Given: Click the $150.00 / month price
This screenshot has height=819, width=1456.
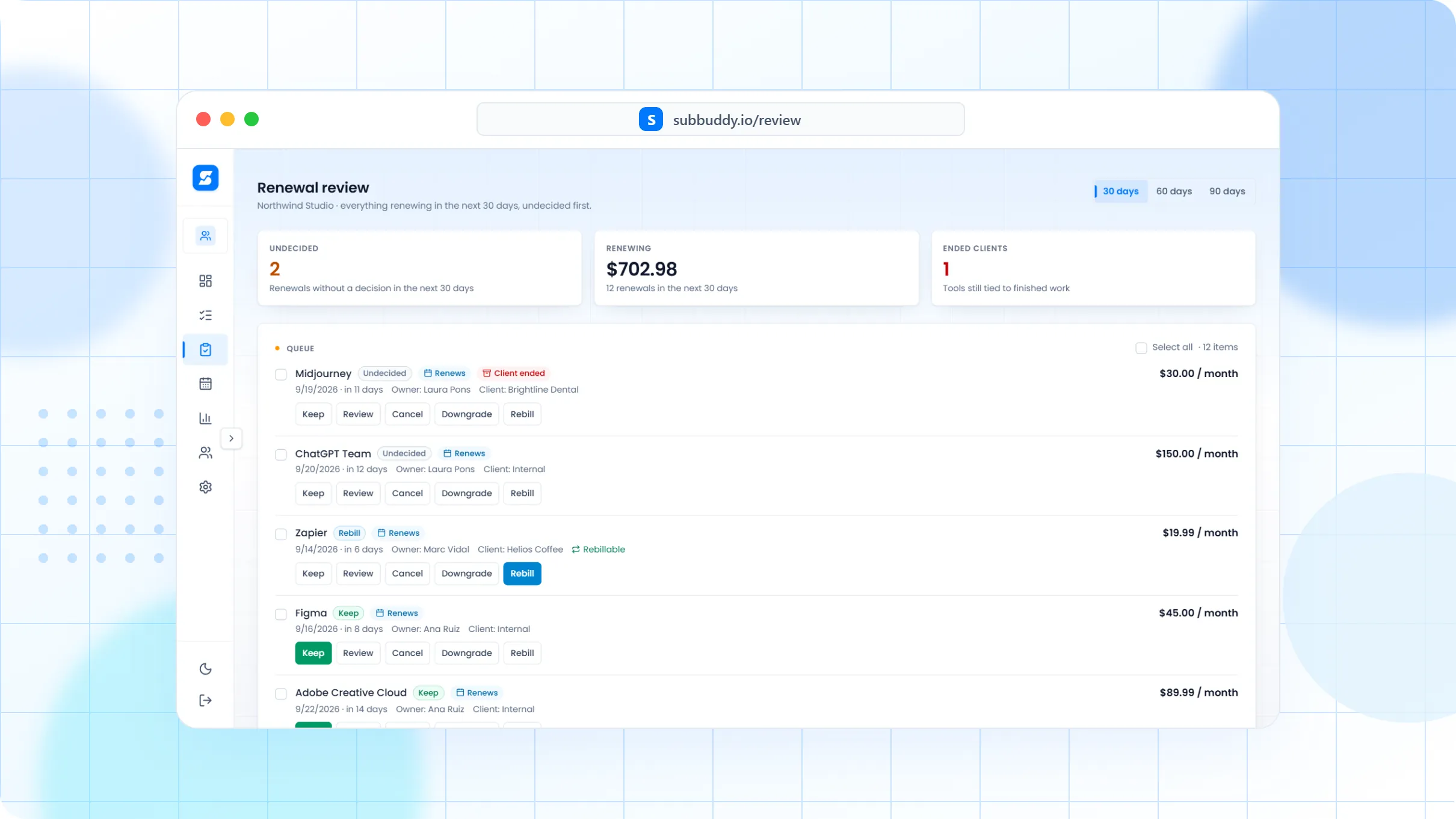Looking at the screenshot, I should (x=1197, y=454).
